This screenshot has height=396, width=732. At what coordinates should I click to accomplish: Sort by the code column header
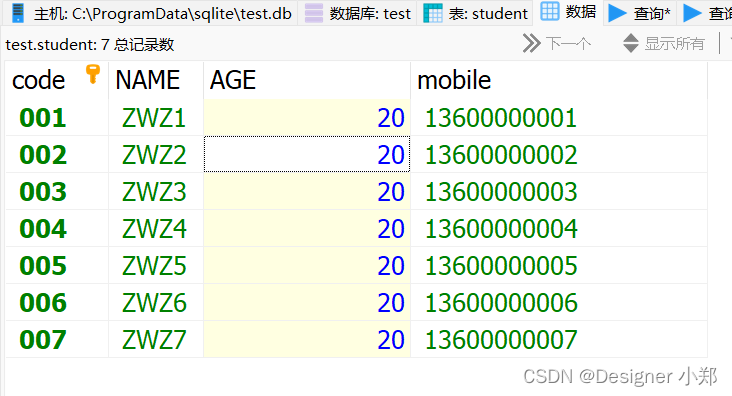tap(57, 80)
